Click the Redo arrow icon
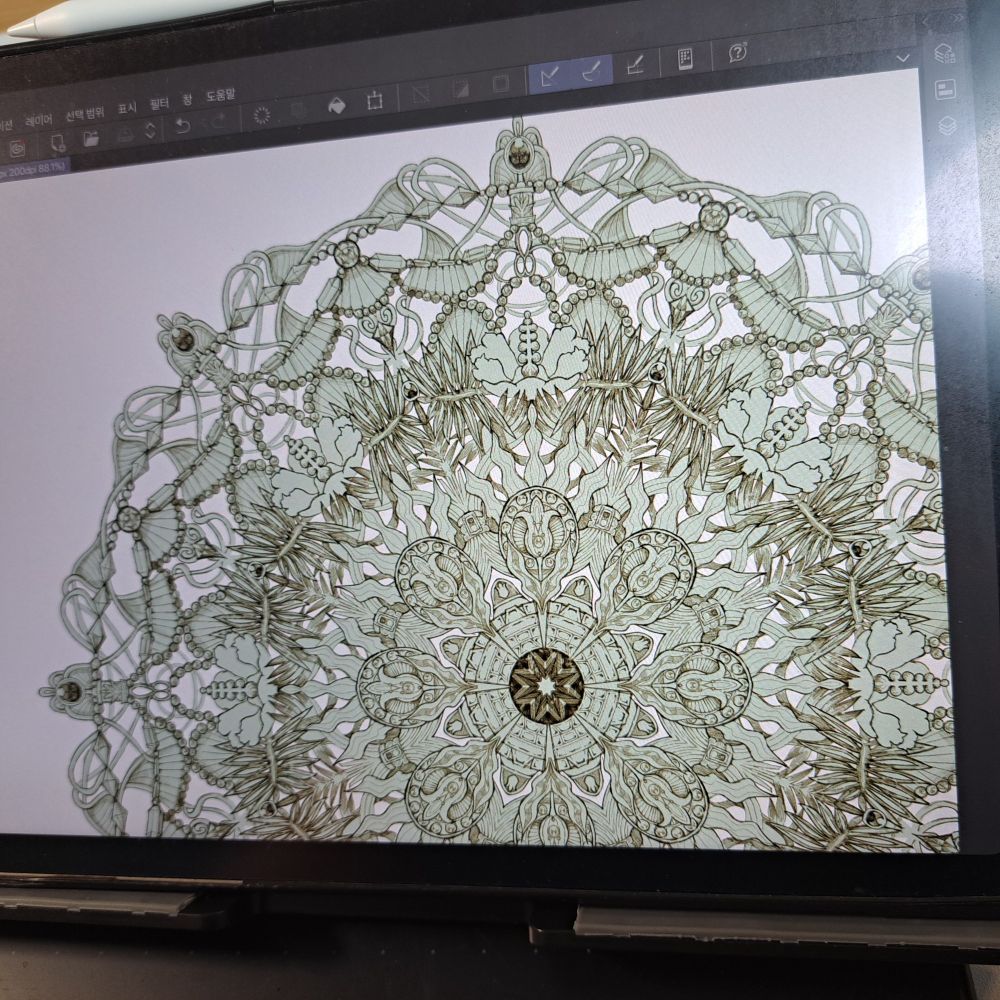Image resolution: width=1000 pixels, height=1000 pixels. coord(217,121)
